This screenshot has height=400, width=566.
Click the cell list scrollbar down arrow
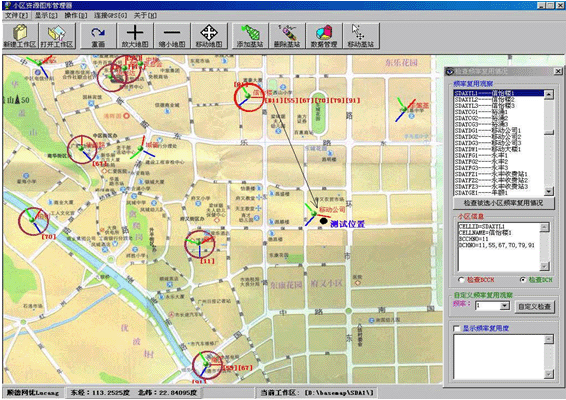pos(549,191)
